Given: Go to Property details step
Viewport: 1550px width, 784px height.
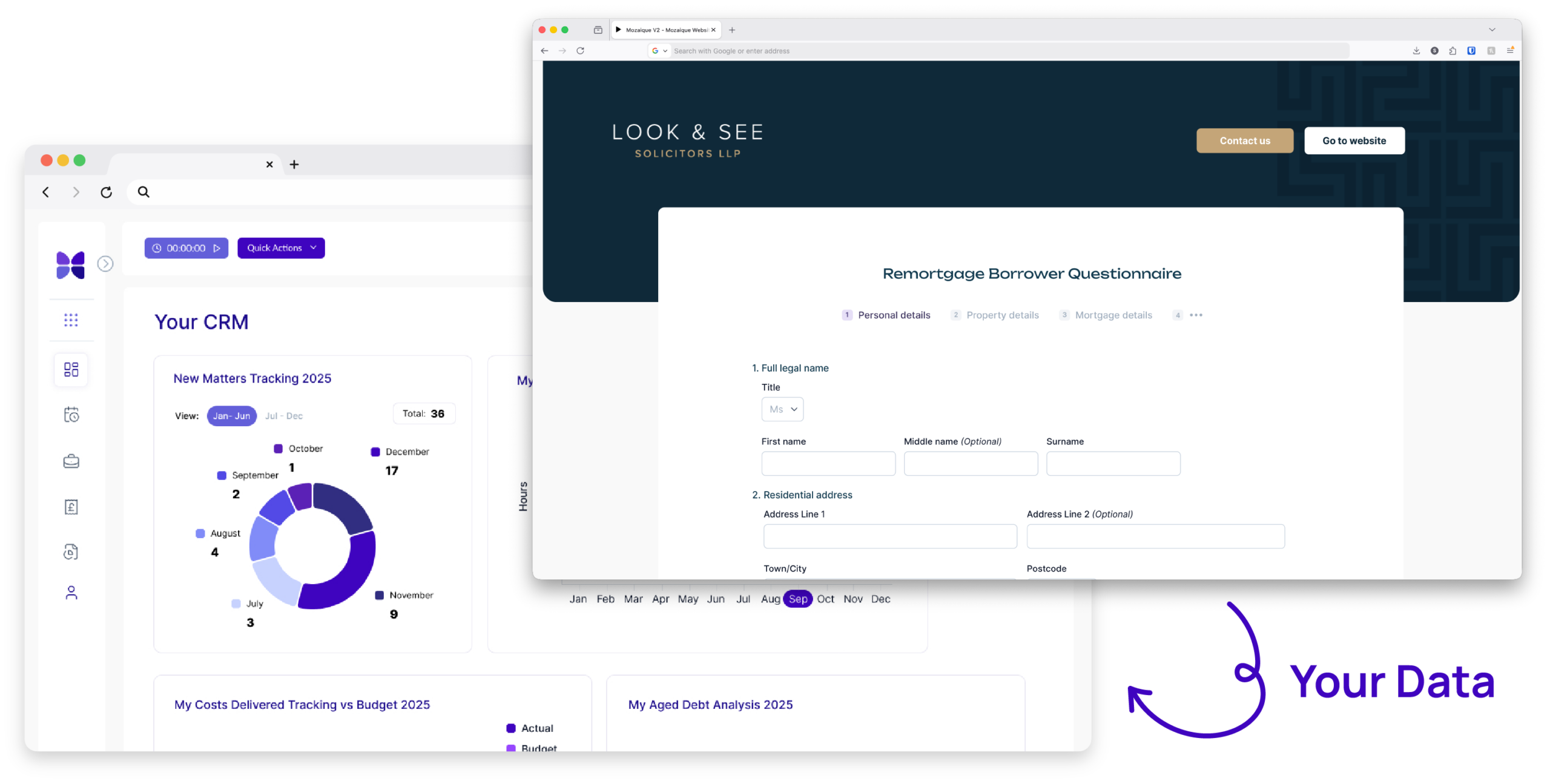Looking at the screenshot, I should (1001, 315).
